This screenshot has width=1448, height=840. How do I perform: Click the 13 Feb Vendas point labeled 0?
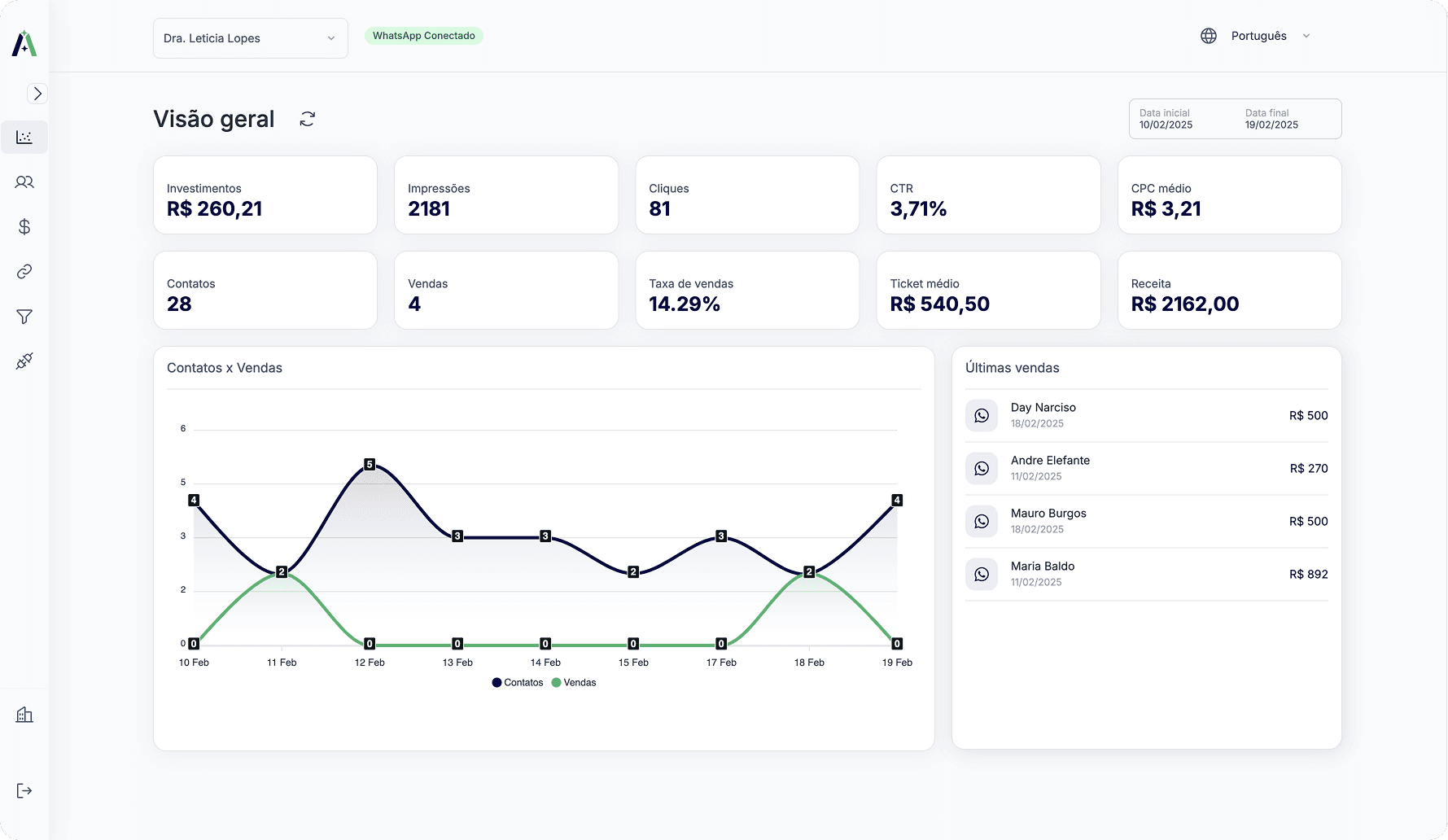coord(457,644)
